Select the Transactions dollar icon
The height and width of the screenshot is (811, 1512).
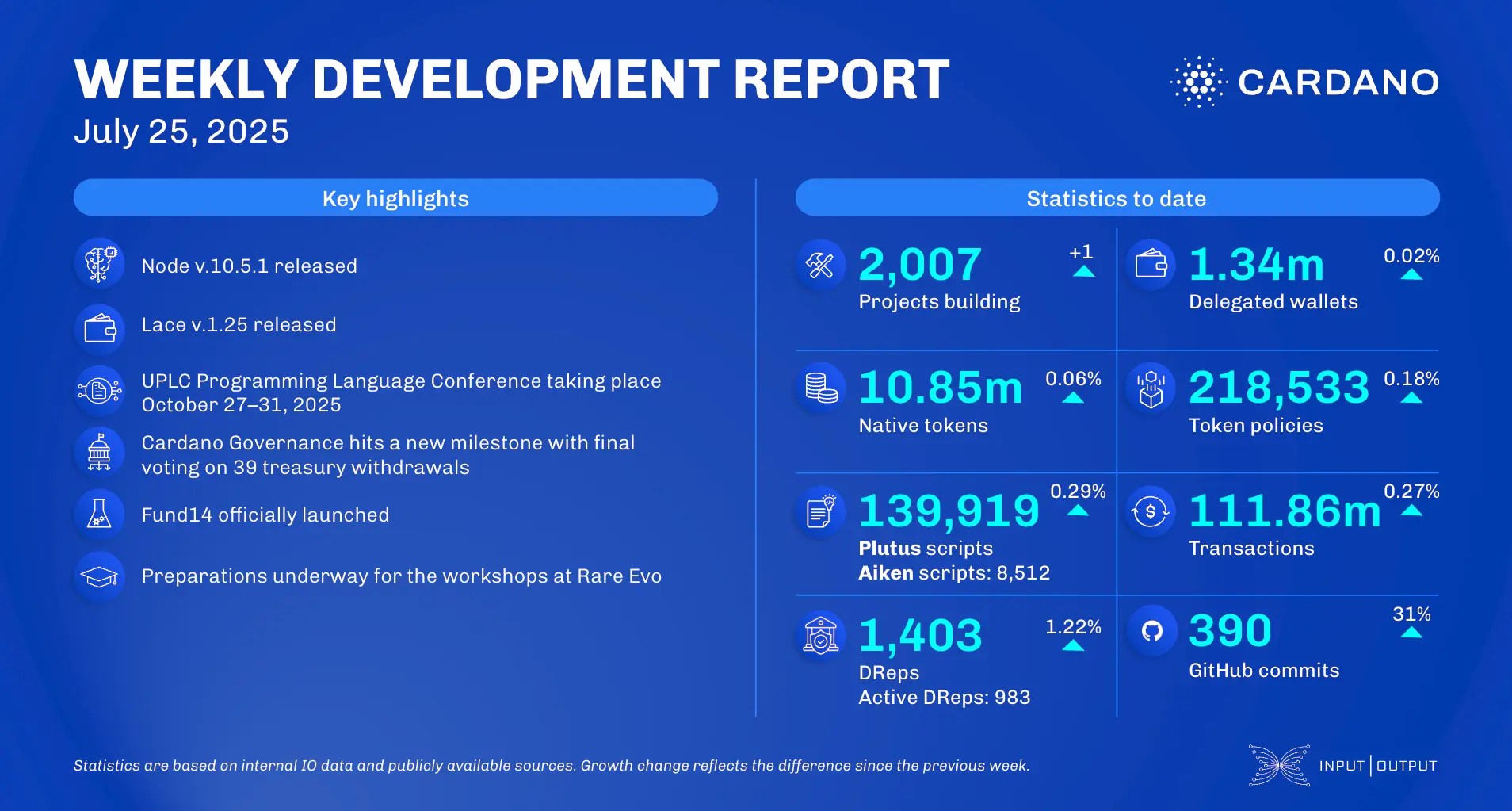pos(1151,511)
